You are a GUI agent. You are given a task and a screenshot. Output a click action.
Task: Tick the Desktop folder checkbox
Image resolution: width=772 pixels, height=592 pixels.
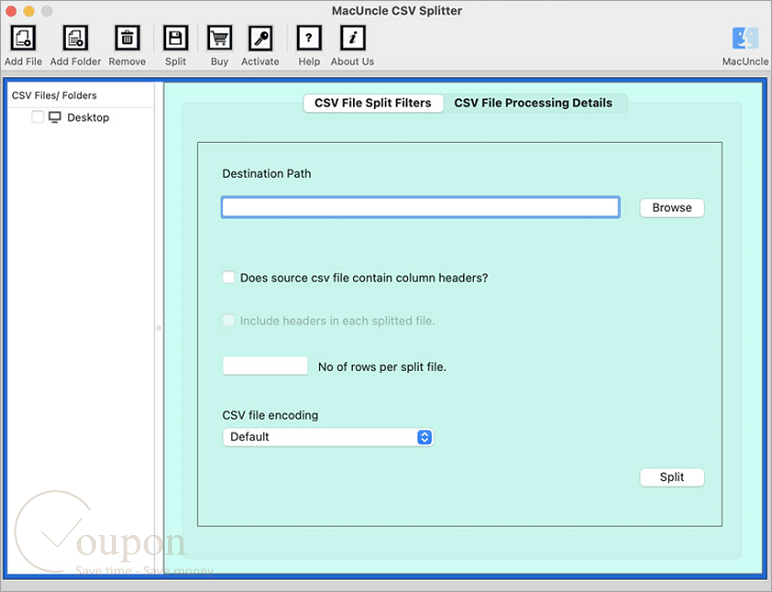click(37, 117)
